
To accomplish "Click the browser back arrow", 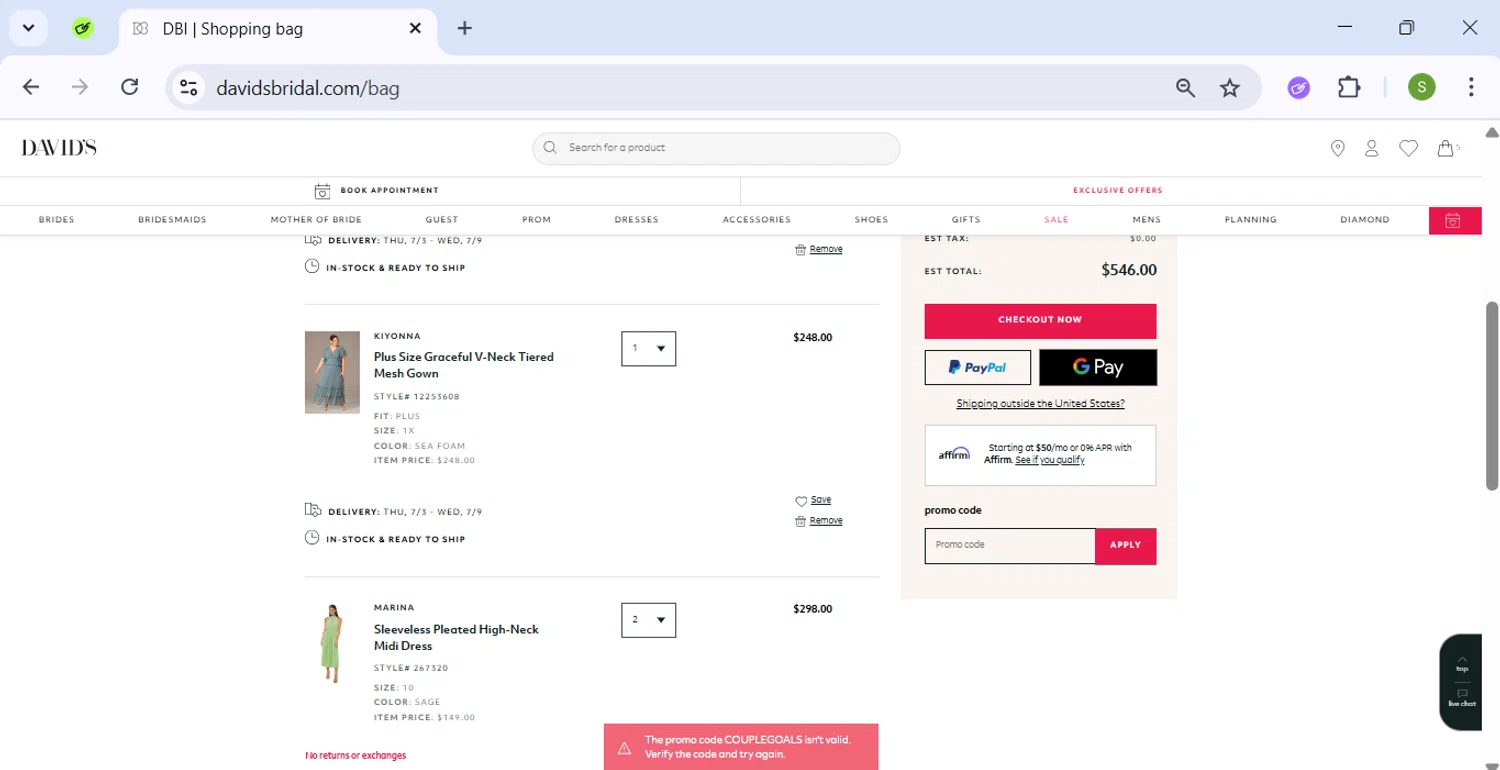I will coord(31,87).
